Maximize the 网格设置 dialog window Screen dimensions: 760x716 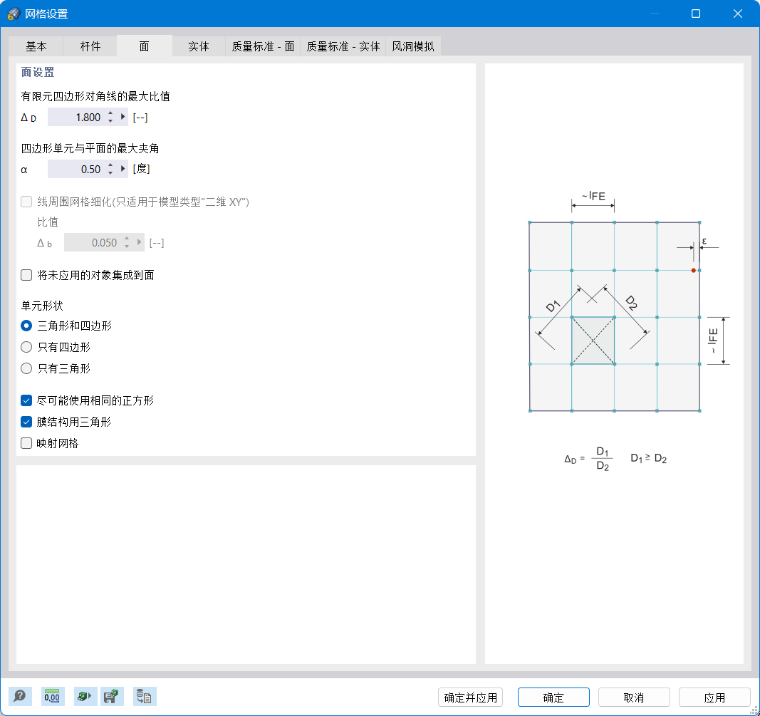click(x=696, y=14)
